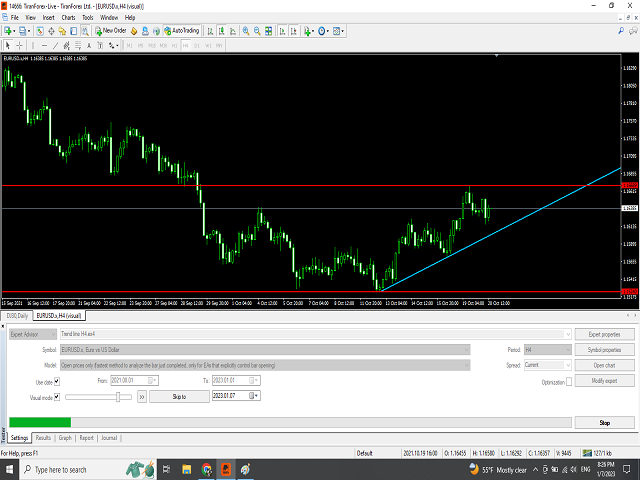Select the text label 'A' tool
Screen dimensions: 640x480
point(90,45)
